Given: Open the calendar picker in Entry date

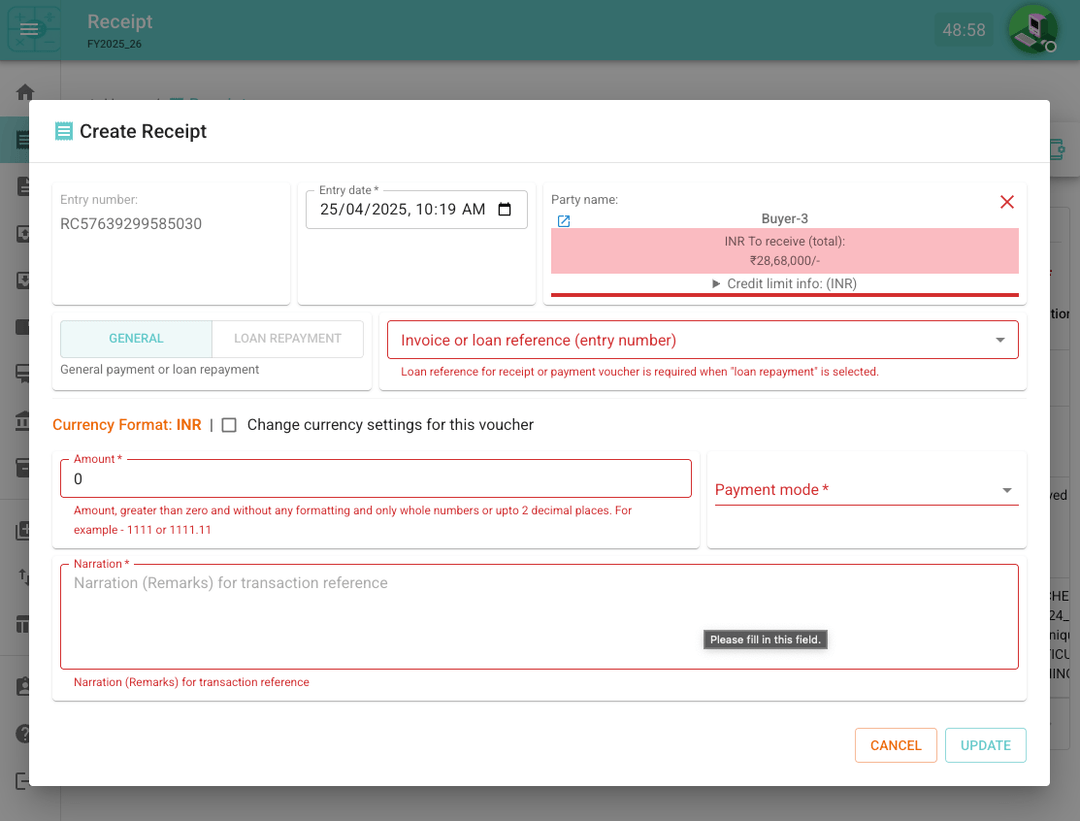Looking at the screenshot, I should pos(505,210).
